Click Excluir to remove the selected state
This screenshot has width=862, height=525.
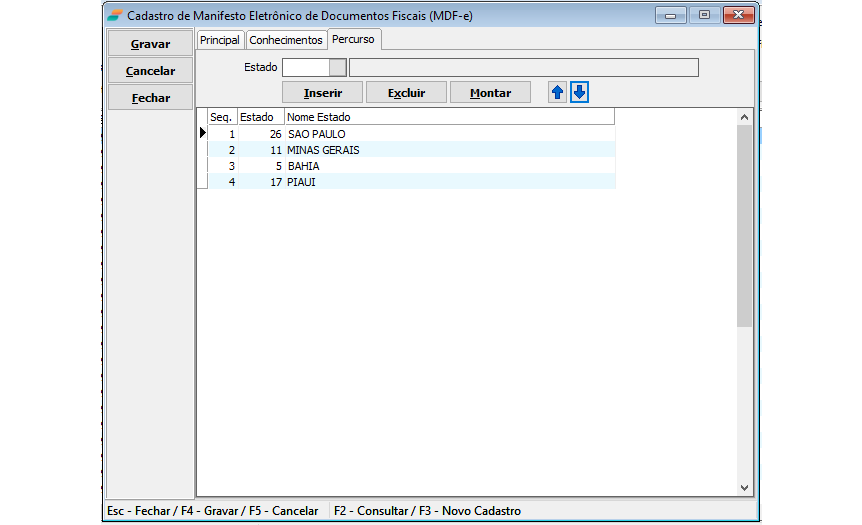(x=406, y=93)
